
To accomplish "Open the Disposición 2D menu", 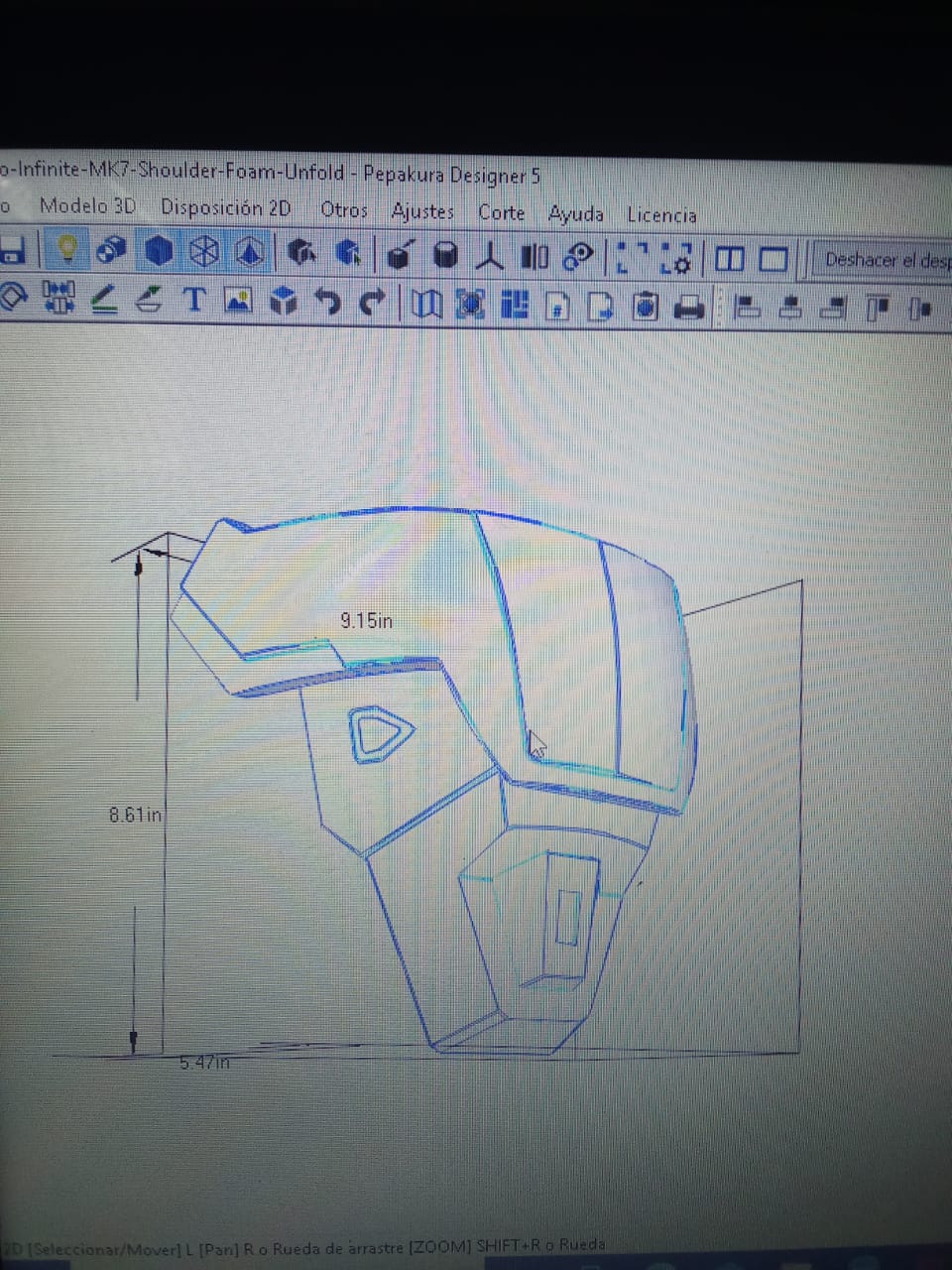I will 226,208.
